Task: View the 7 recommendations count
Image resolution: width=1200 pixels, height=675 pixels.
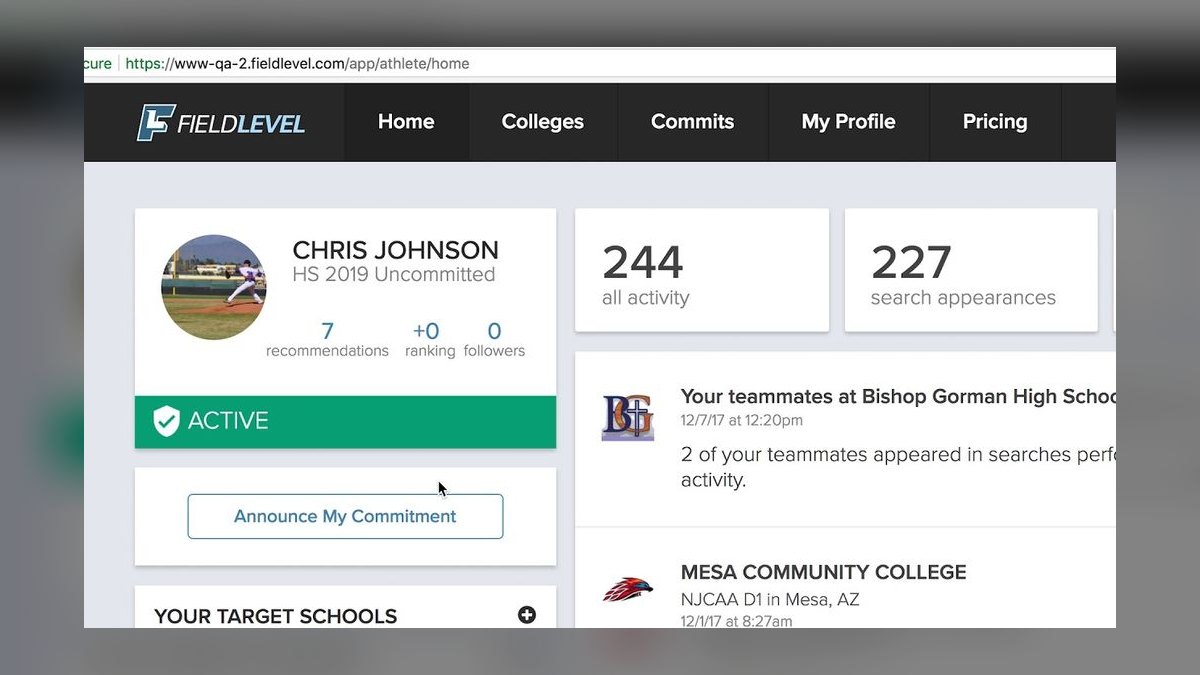Action: [x=327, y=340]
